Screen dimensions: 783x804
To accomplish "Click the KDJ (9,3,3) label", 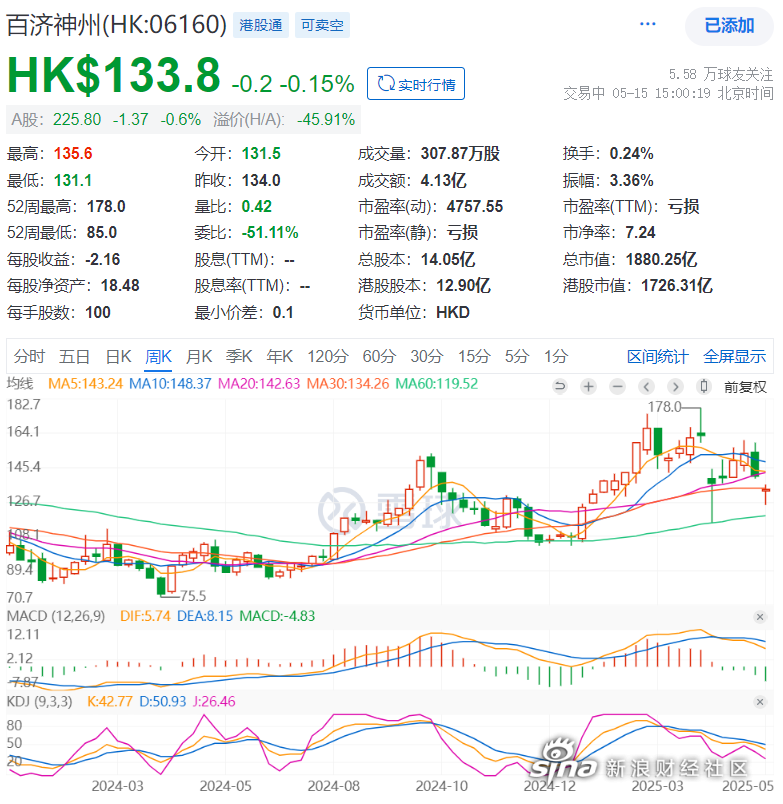I will (x=39, y=701).
